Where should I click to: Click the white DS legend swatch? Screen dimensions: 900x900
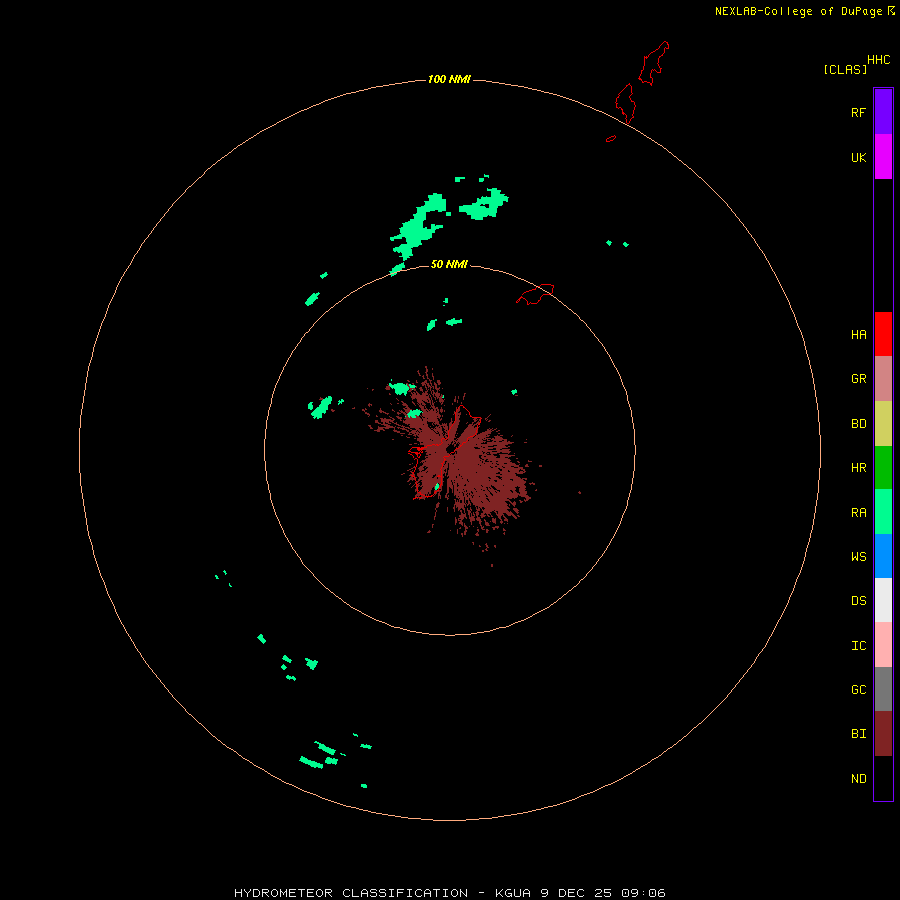click(883, 600)
